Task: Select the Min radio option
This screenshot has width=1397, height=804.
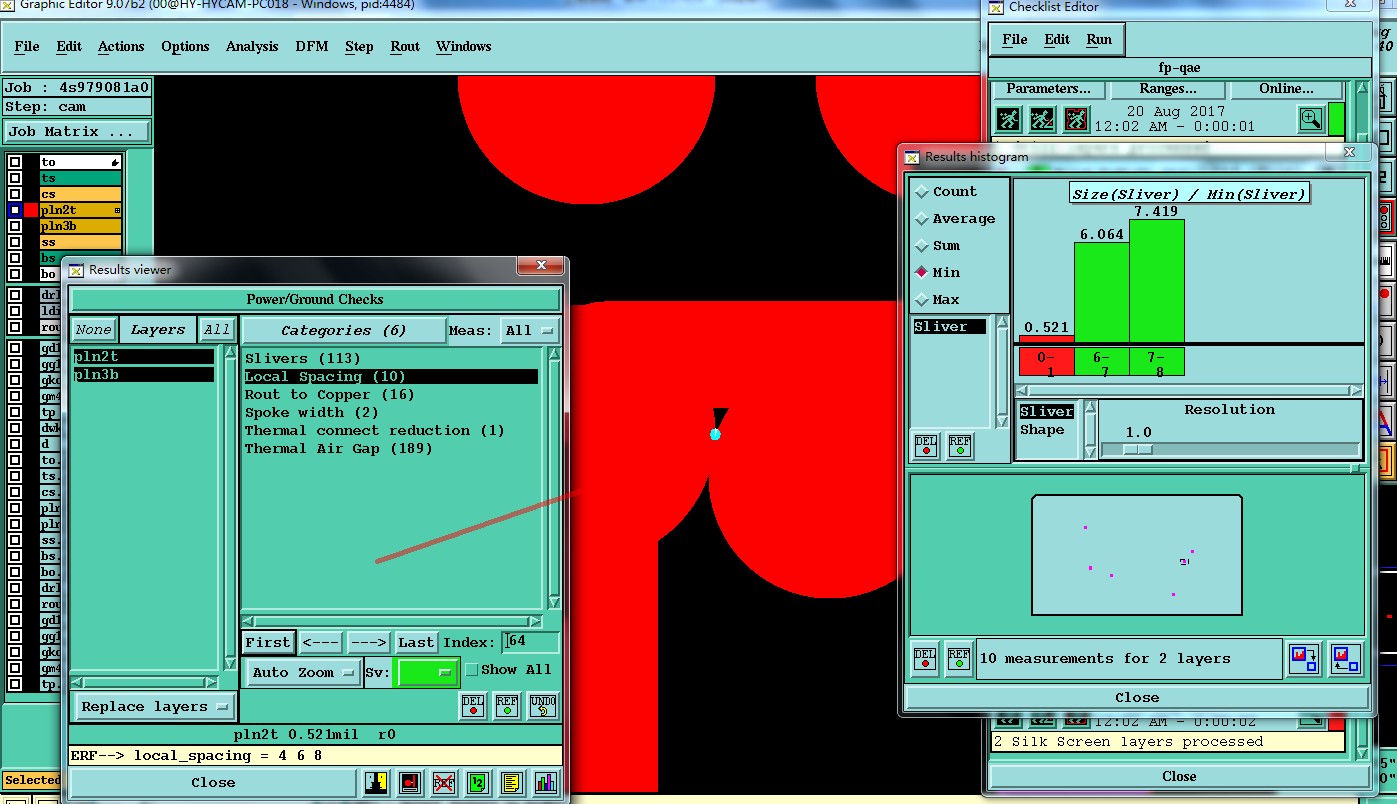Action: [922, 272]
